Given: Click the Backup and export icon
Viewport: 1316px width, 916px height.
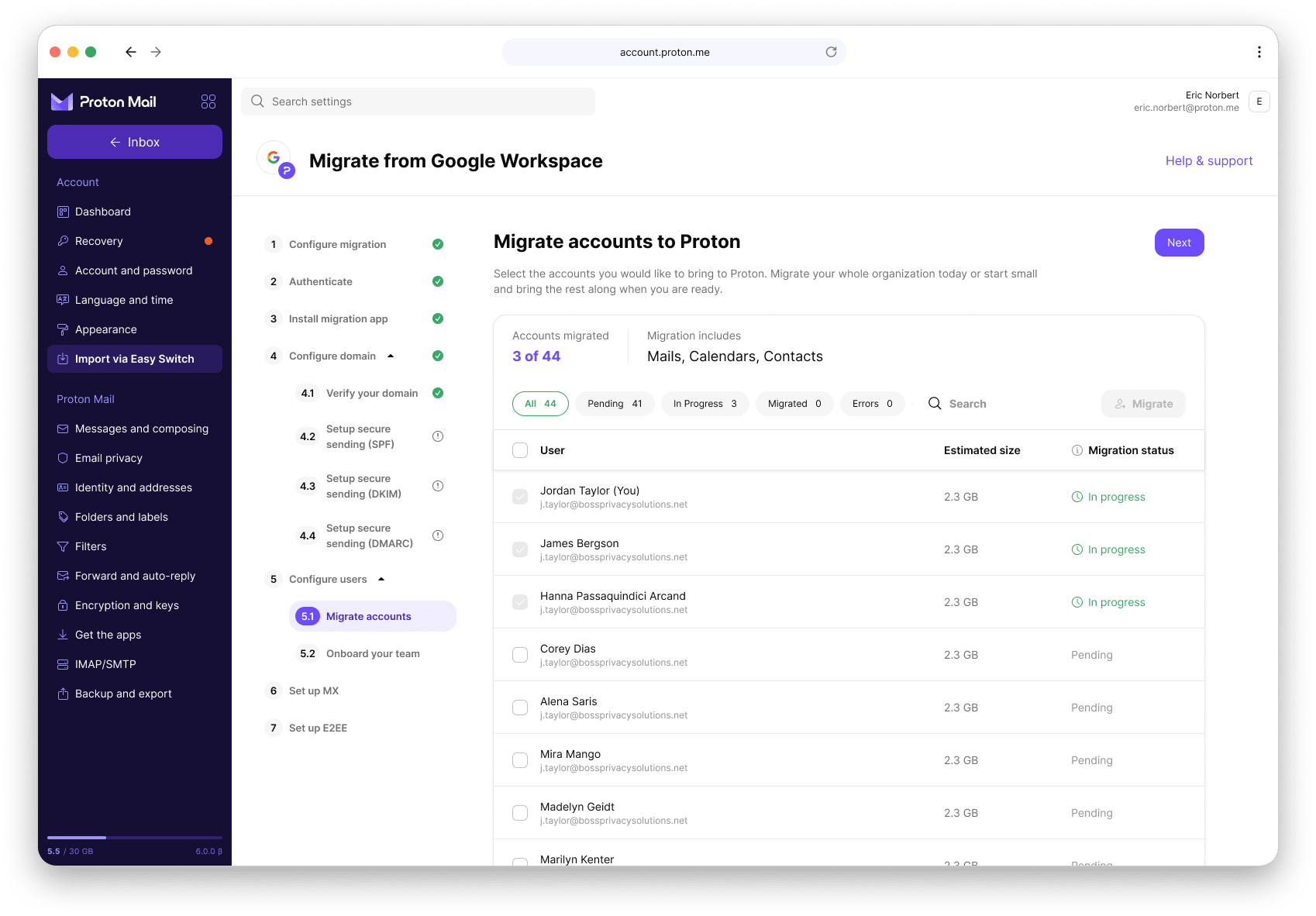Looking at the screenshot, I should (x=63, y=694).
